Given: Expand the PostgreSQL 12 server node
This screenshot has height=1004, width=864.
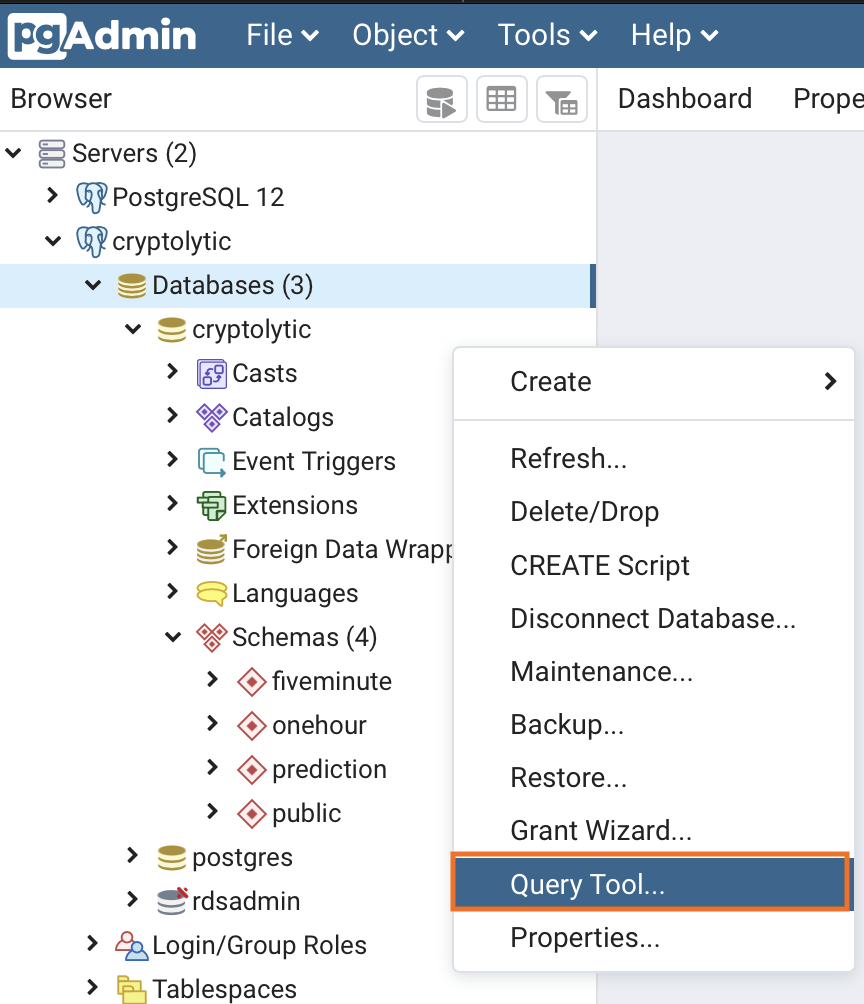Looking at the screenshot, I should click(x=53, y=196).
